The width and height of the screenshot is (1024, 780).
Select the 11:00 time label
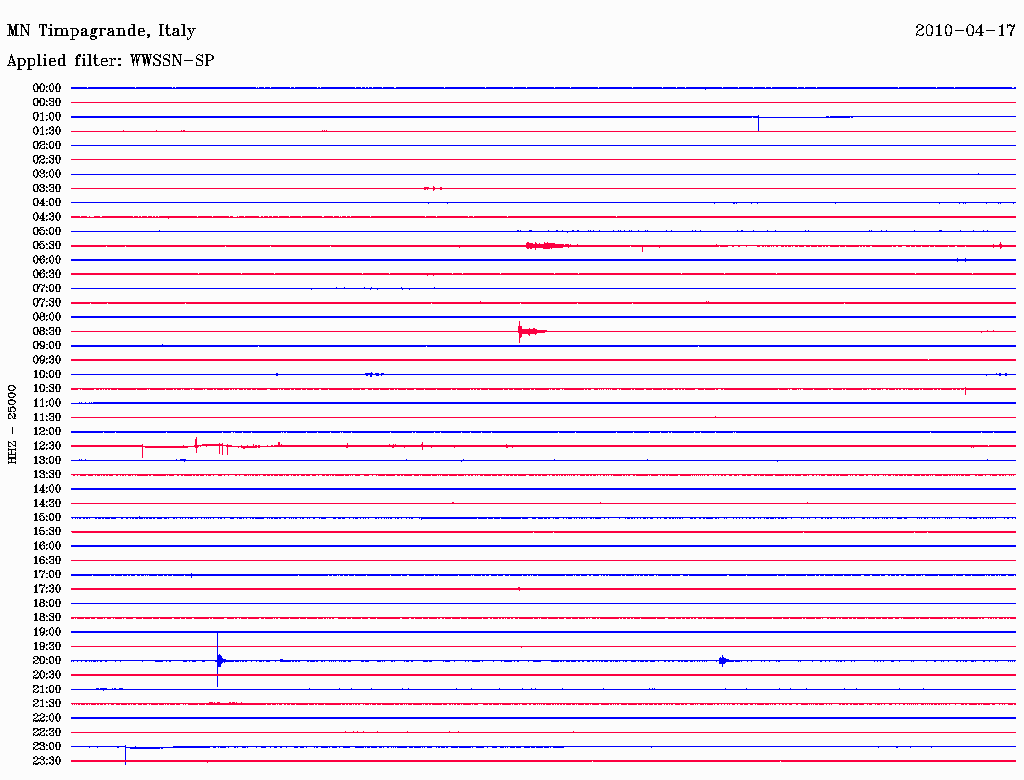pyautogui.click(x=47, y=403)
